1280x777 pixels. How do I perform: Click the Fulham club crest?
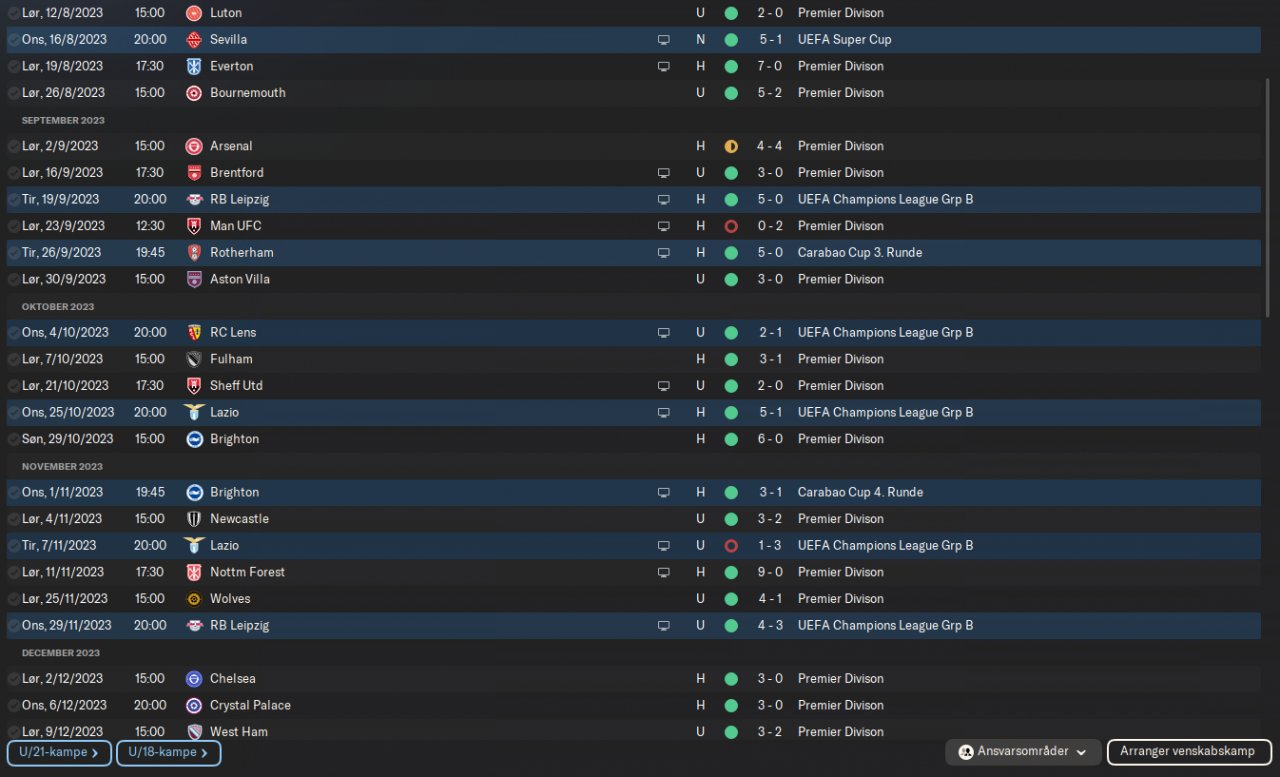click(x=194, y=359)
